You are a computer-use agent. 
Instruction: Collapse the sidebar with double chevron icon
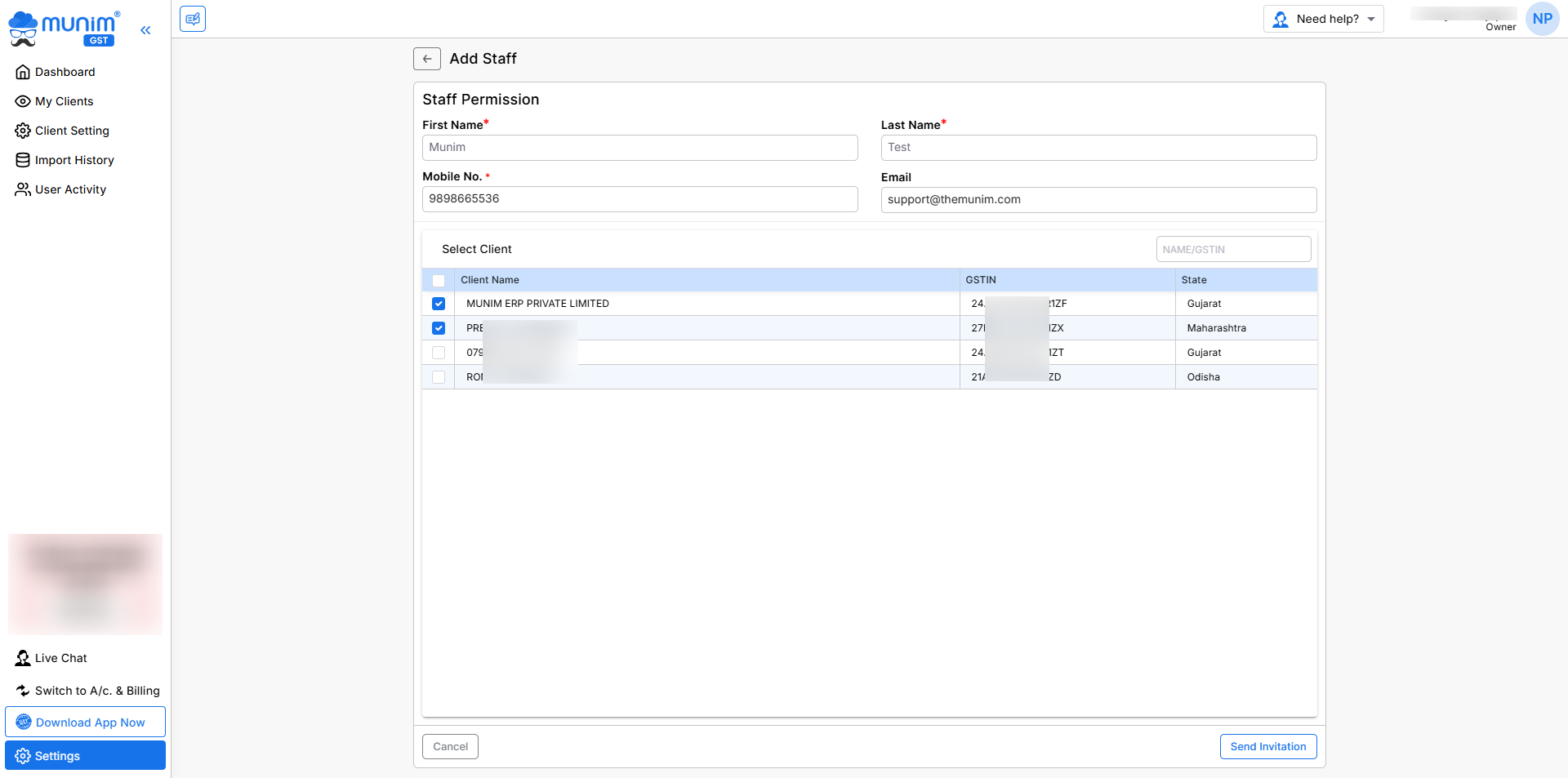pyautogui.click(x=145, y=30)
